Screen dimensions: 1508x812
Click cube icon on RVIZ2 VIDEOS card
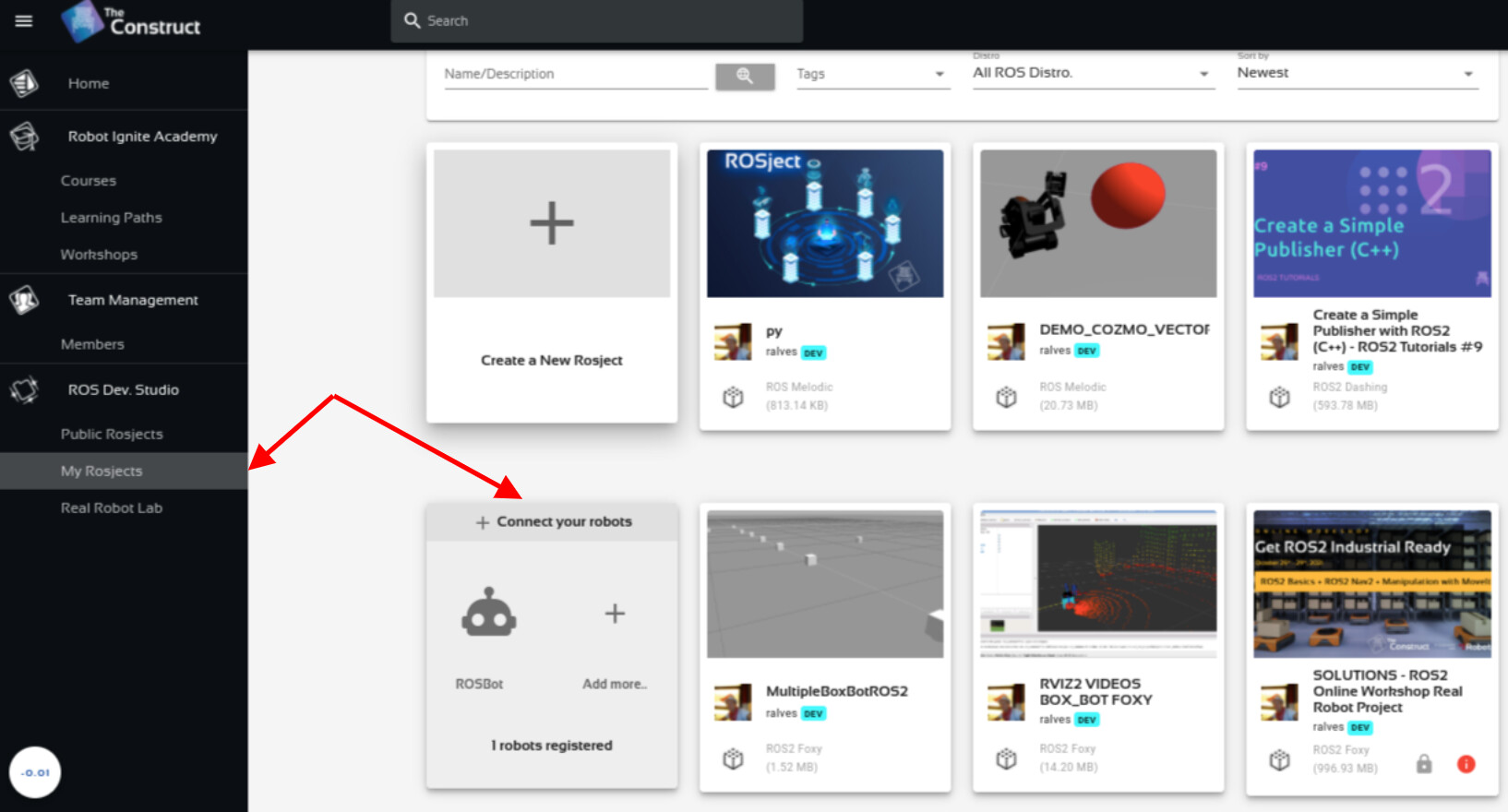[x=1006, y=759]
